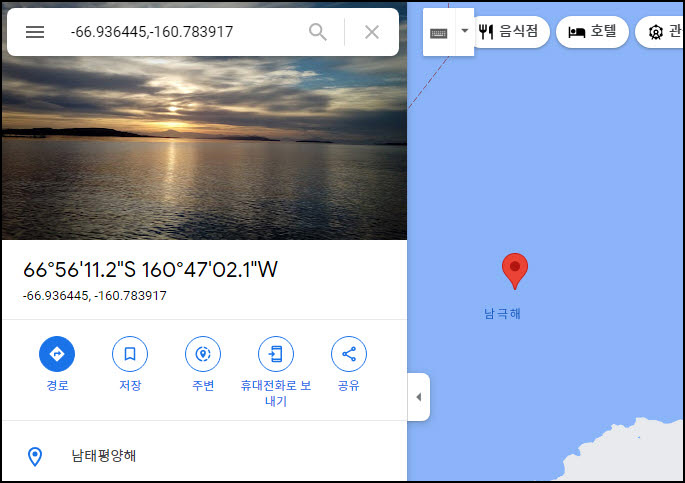Click the 남태평양해 location row

[x=204, y=456]
